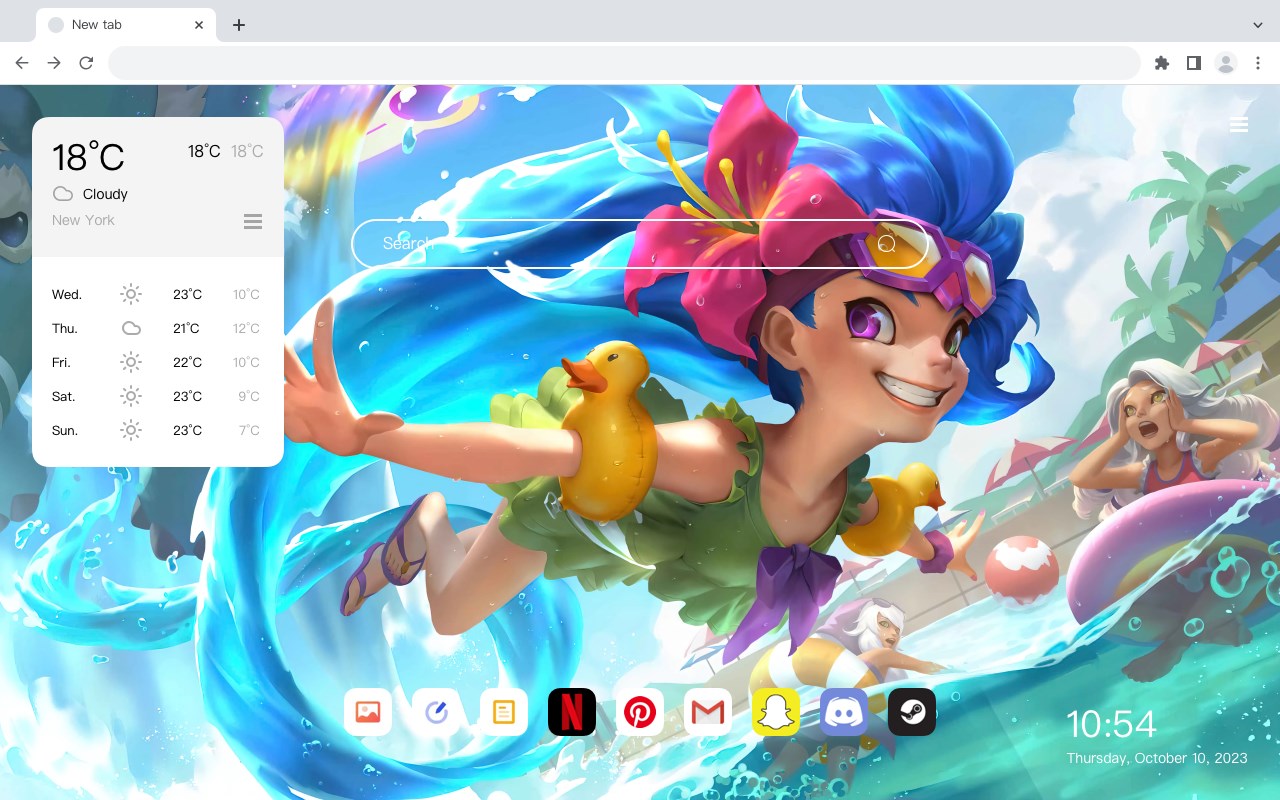Click the Wednesday sunny forecast icon
The height and width of the screenshot is (800, 1280).
pos(131,294)
